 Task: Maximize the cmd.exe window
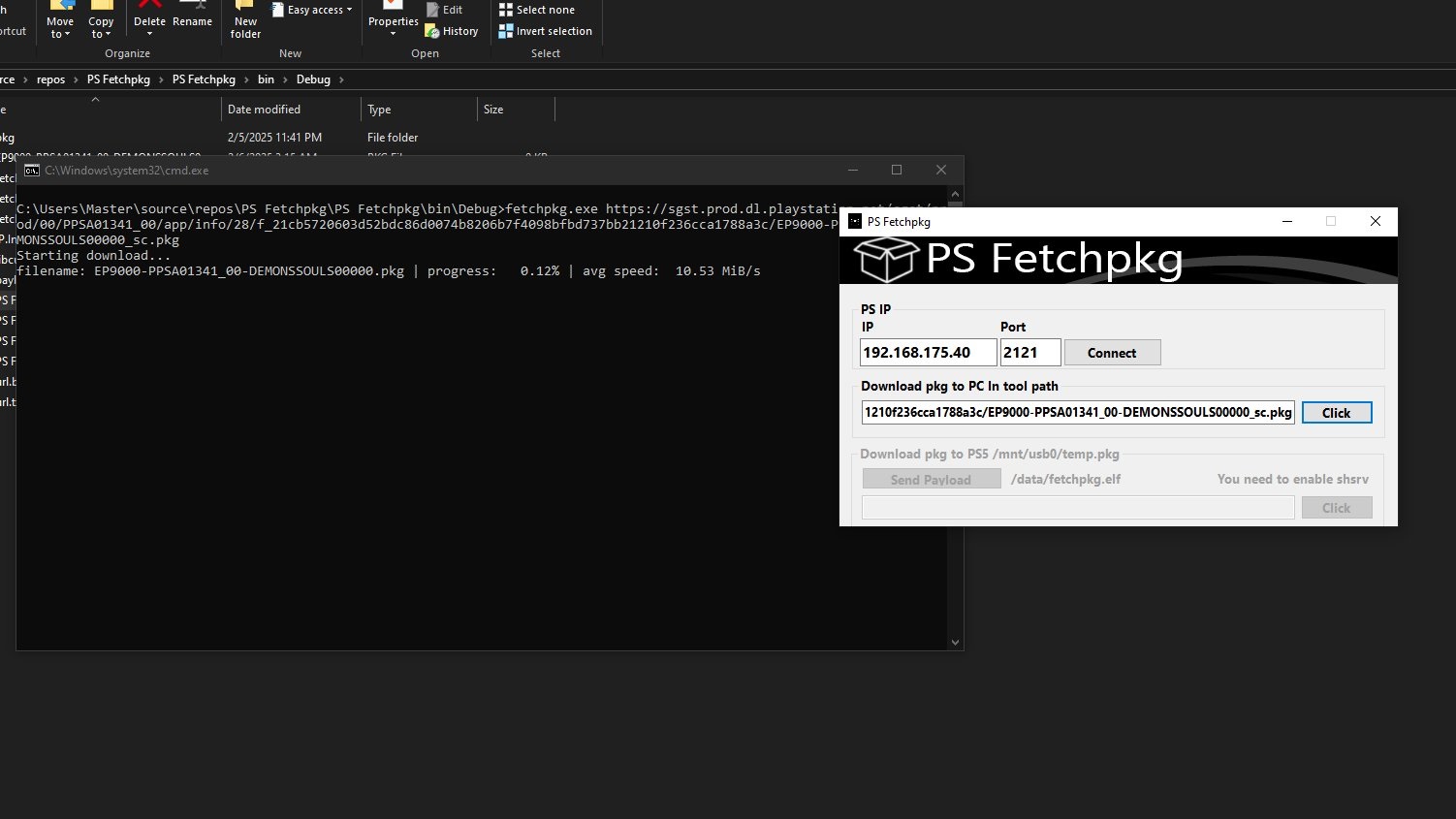pyautogui.click(x=897, y=170)
